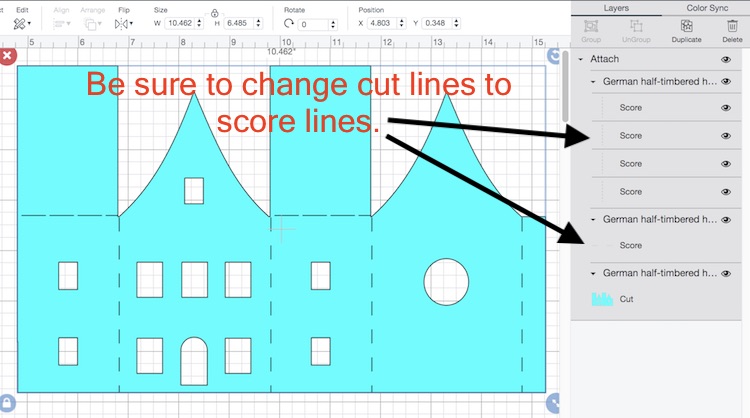Toggle visibility of first German half-timbered group
This screenshot has width=750, height=418.
pos(726,81)
